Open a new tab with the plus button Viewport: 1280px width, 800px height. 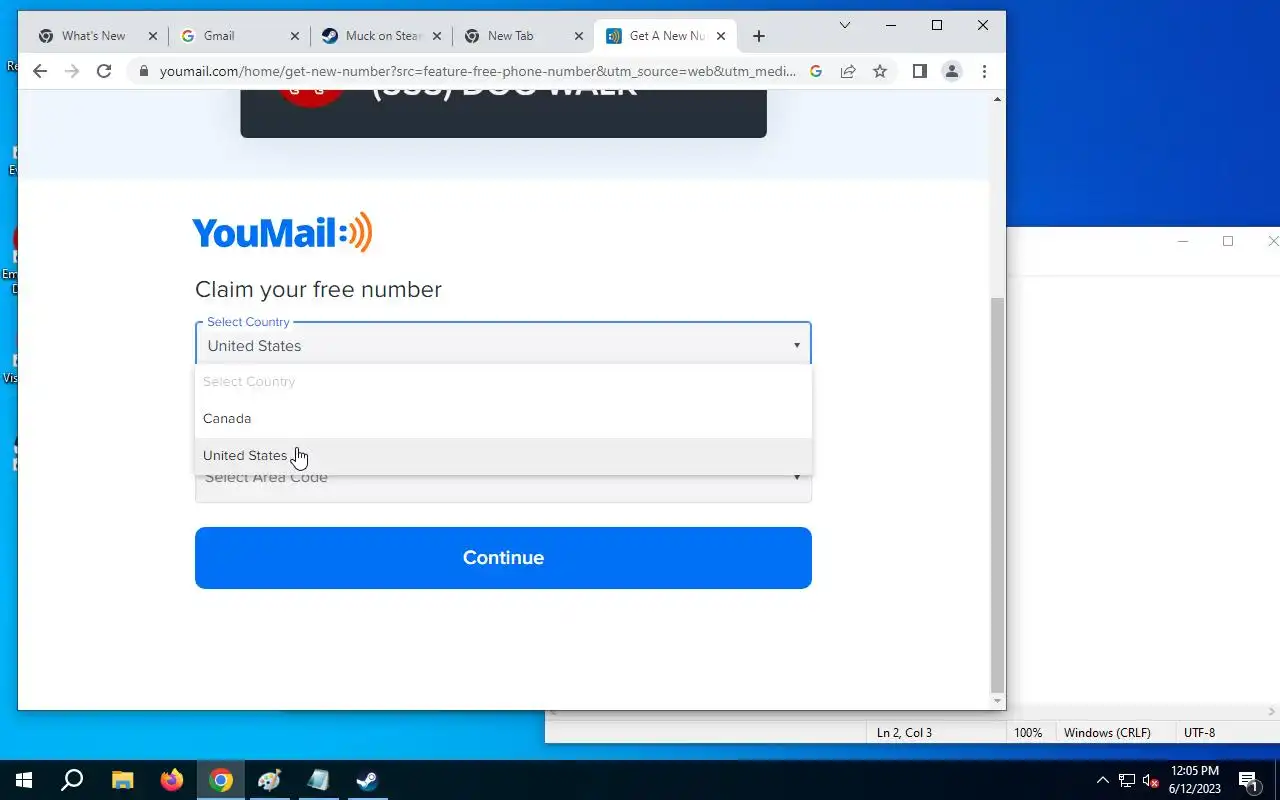click(x=759, y=36)
